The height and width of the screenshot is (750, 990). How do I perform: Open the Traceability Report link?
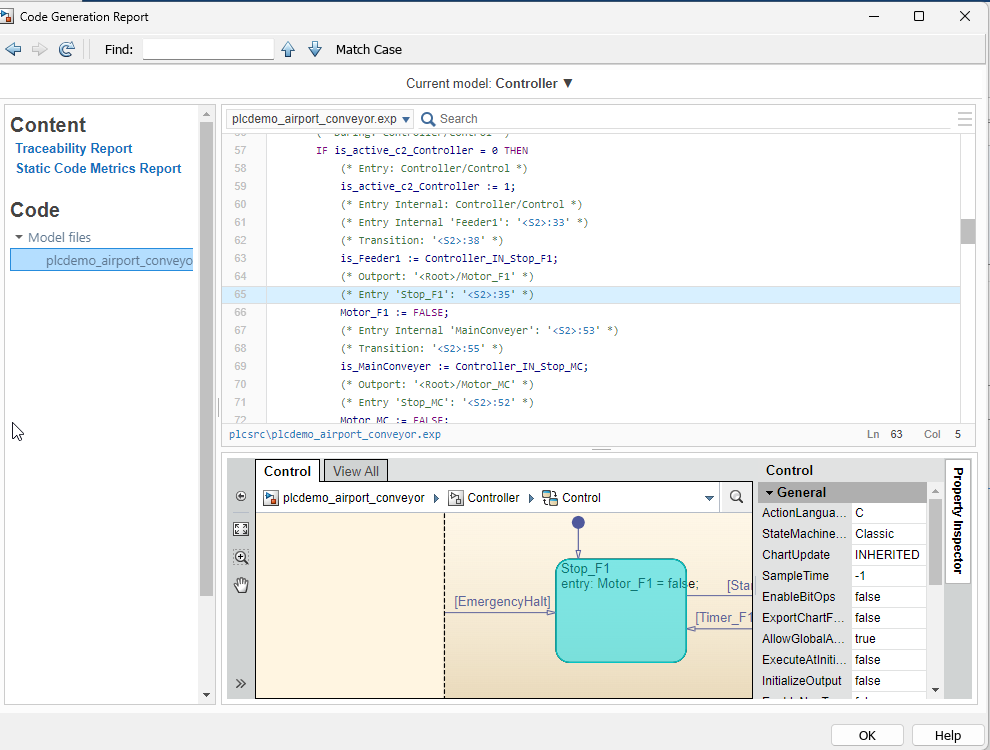73,148
